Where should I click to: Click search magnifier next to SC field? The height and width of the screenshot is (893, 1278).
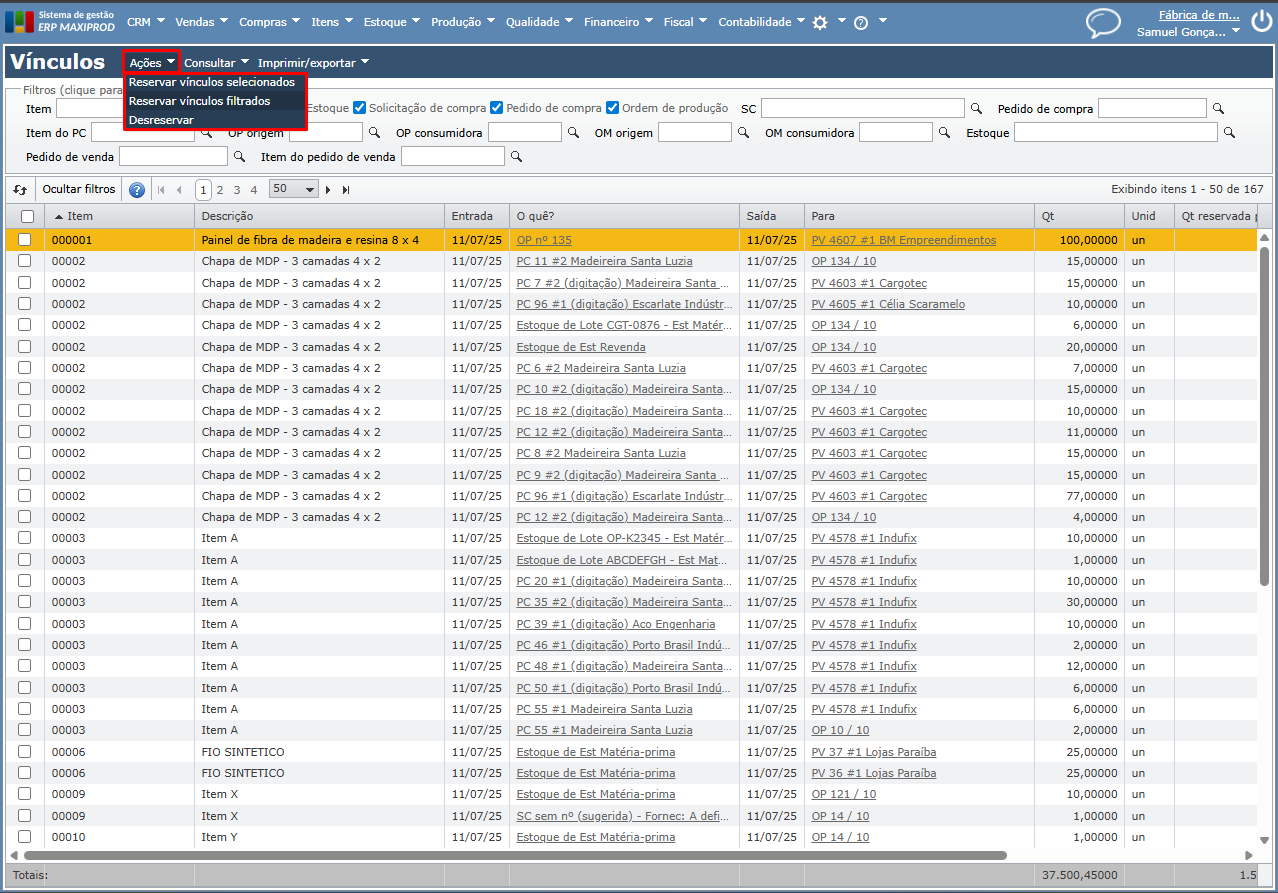(x=977, y=108)
